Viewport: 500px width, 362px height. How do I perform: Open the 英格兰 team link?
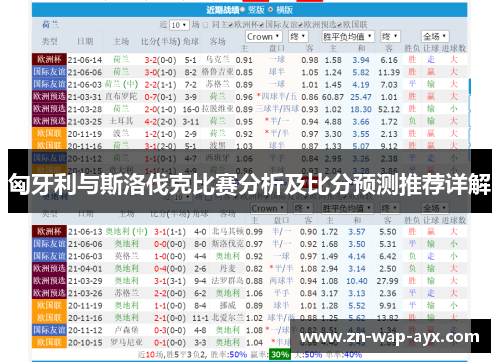(x=126, y=256)
